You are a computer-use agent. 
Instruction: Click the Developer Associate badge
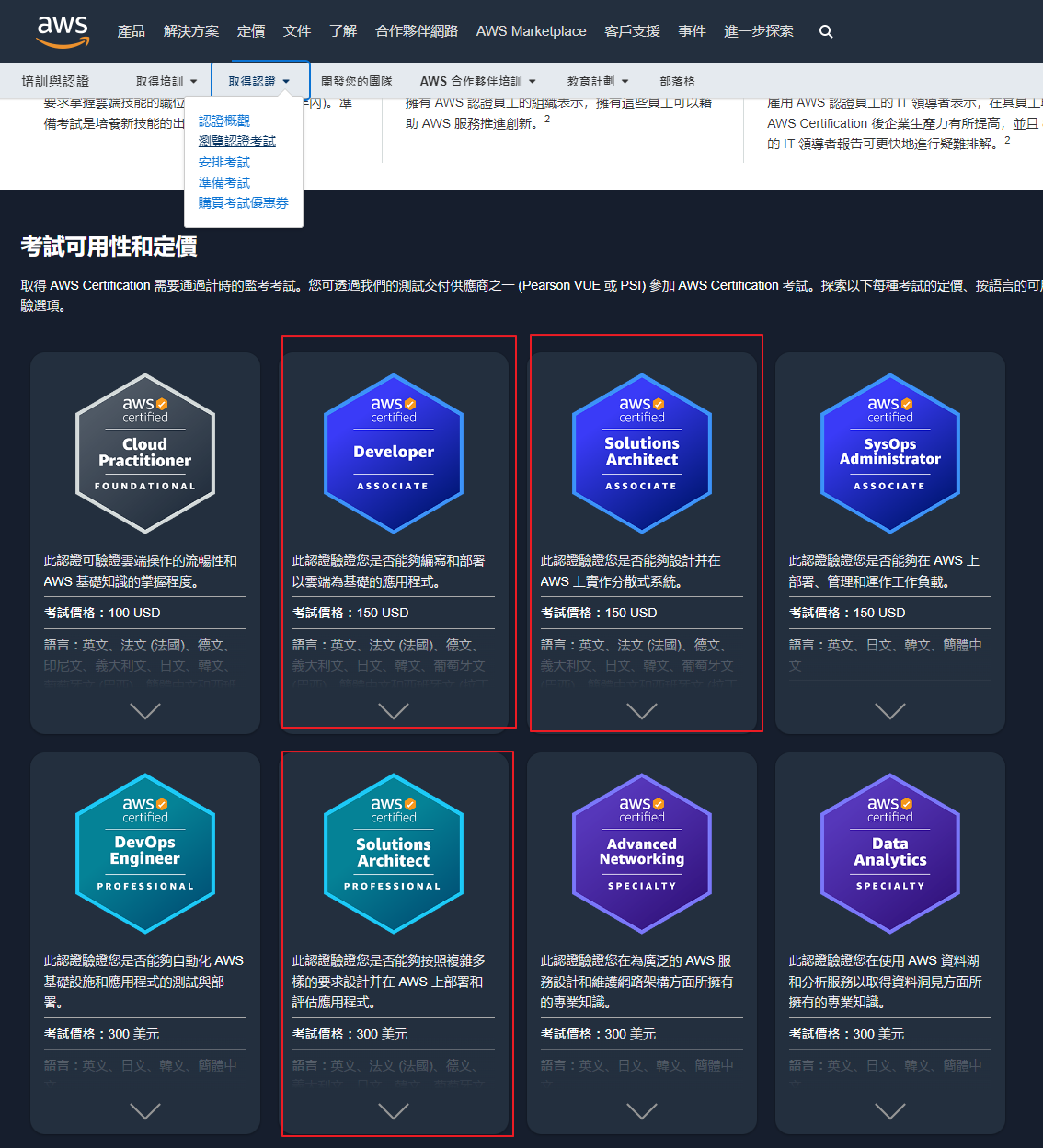(394, 453)
